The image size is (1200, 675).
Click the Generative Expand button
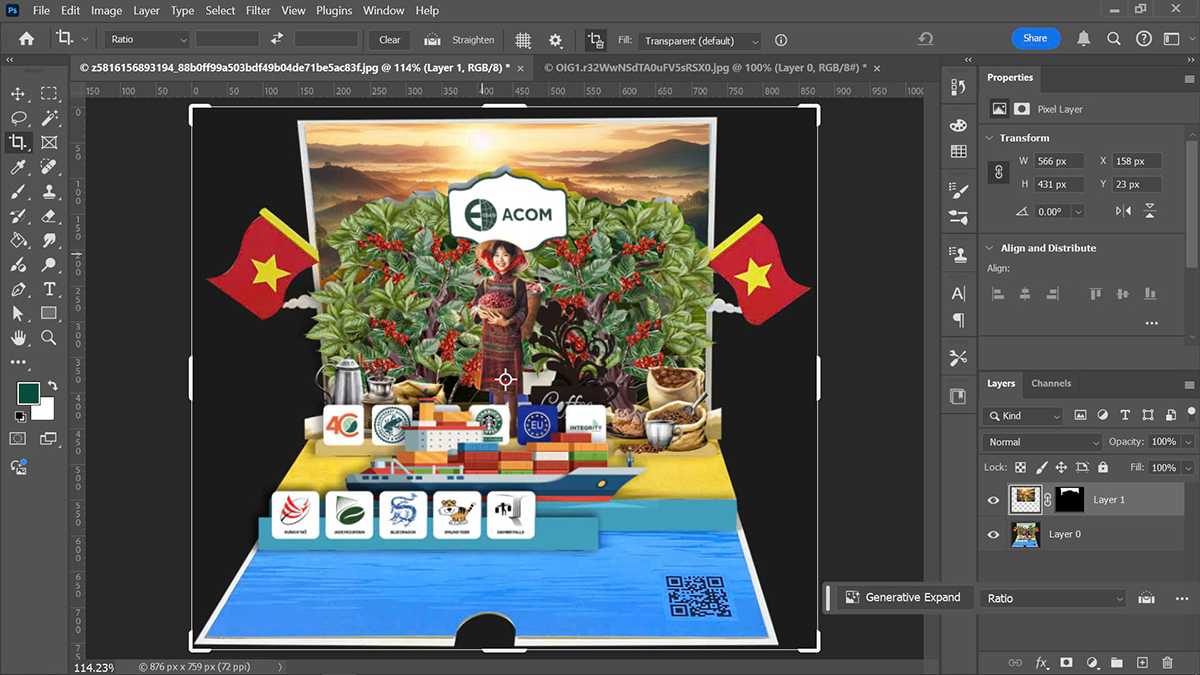(x=903, y=597)
